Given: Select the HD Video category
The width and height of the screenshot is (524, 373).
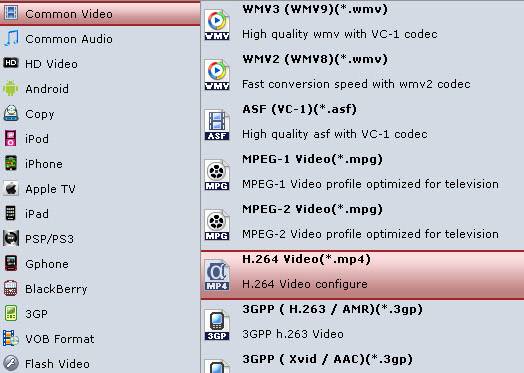Looking at the screenshot, I should coord(51,64).
